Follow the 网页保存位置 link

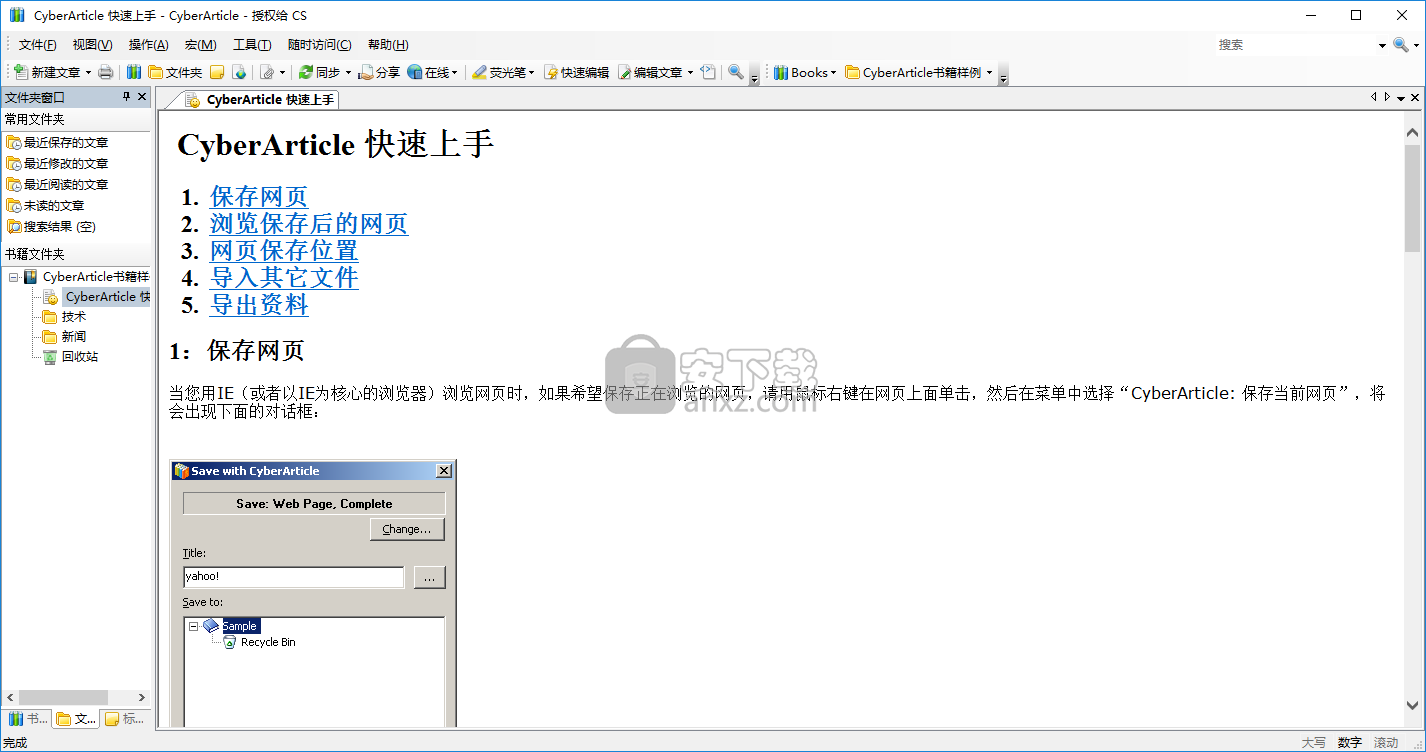[284, 251]
